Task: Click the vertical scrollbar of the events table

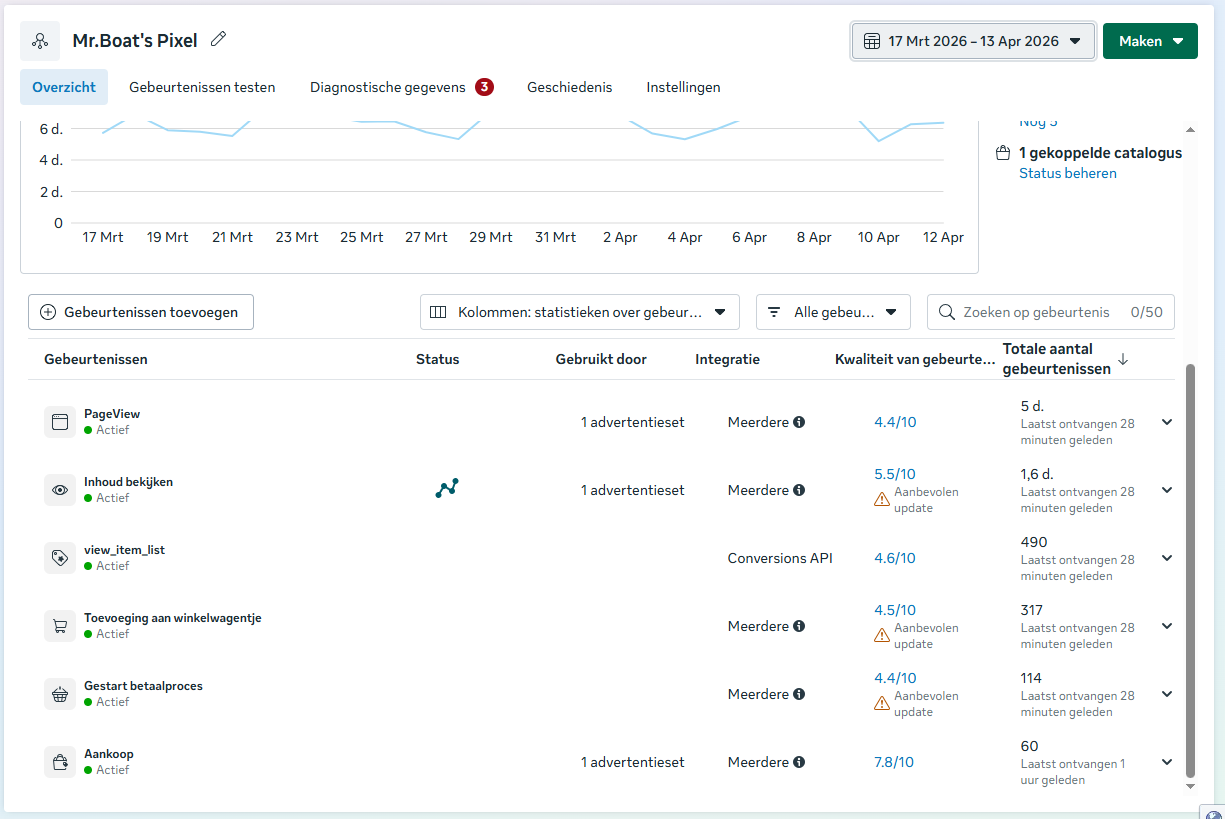Action: coord(1190,570)
